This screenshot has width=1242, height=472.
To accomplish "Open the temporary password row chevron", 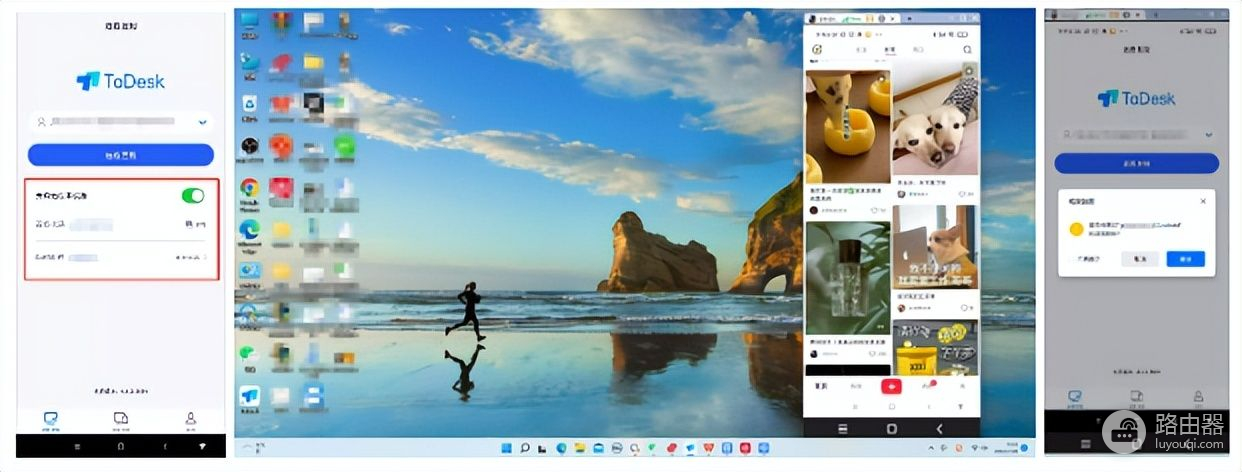I will (207, 258).
